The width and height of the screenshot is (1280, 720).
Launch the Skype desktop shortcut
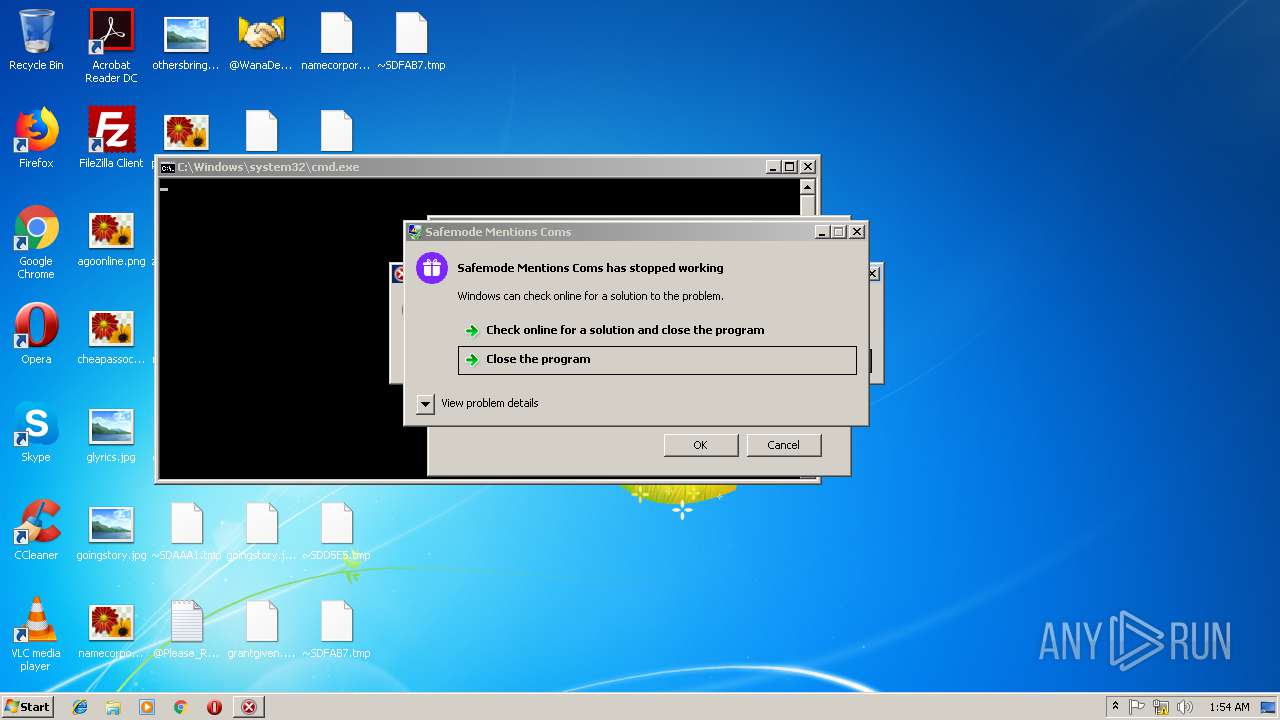click(x=36, y=432)
